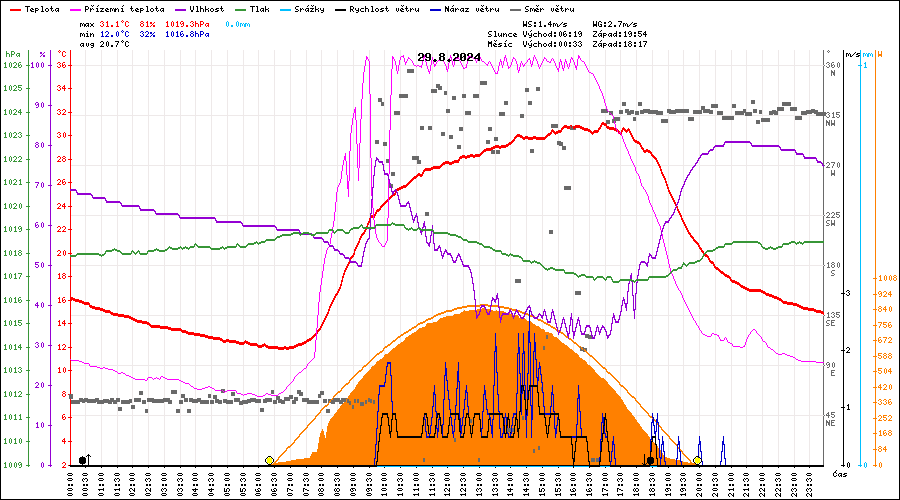Click the black moon marker near 18:17

tap(650, 460)
